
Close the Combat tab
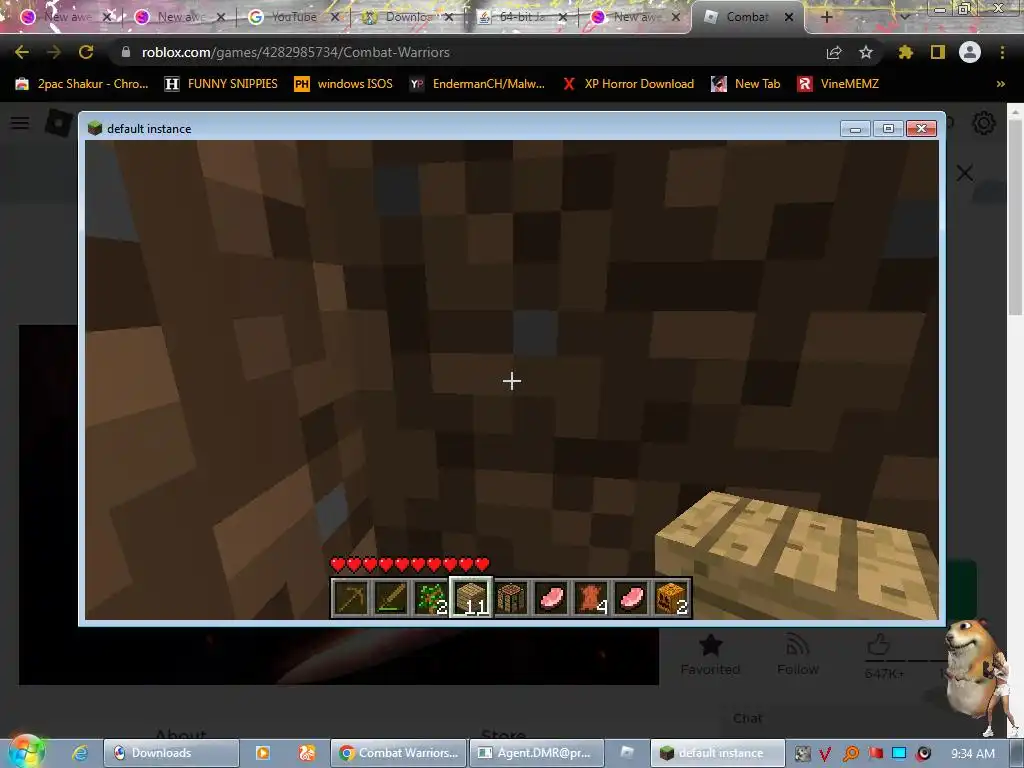[789, 17]
